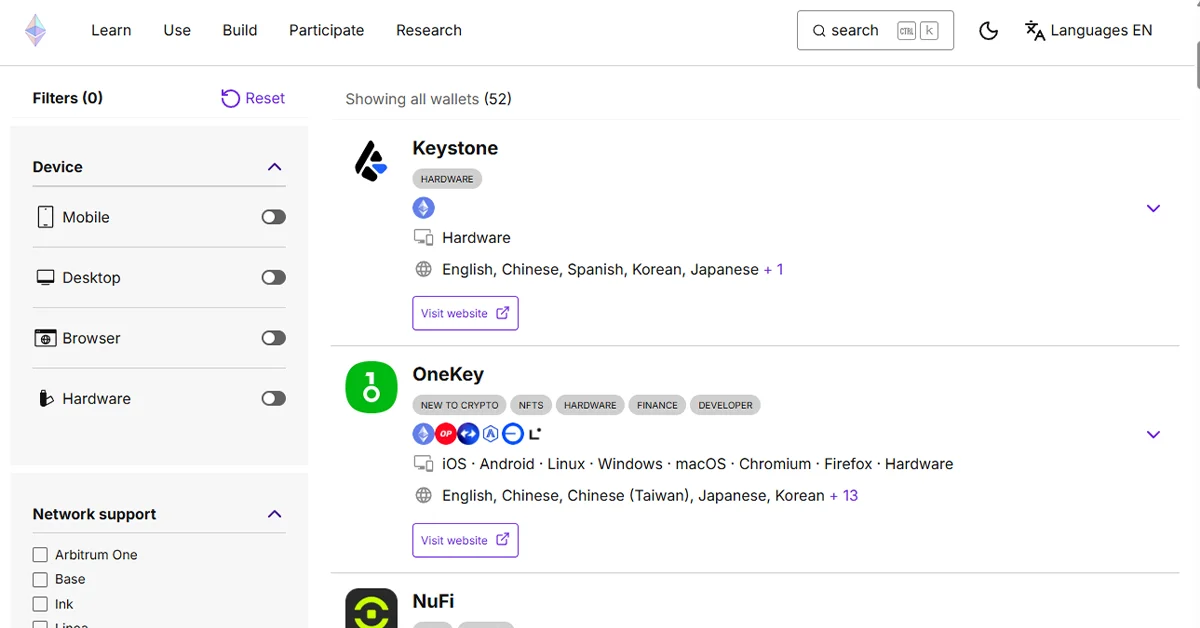Check the Arbitrum One network checkbox
This screenshot has width=1200, height=628.
pos(40,555)
